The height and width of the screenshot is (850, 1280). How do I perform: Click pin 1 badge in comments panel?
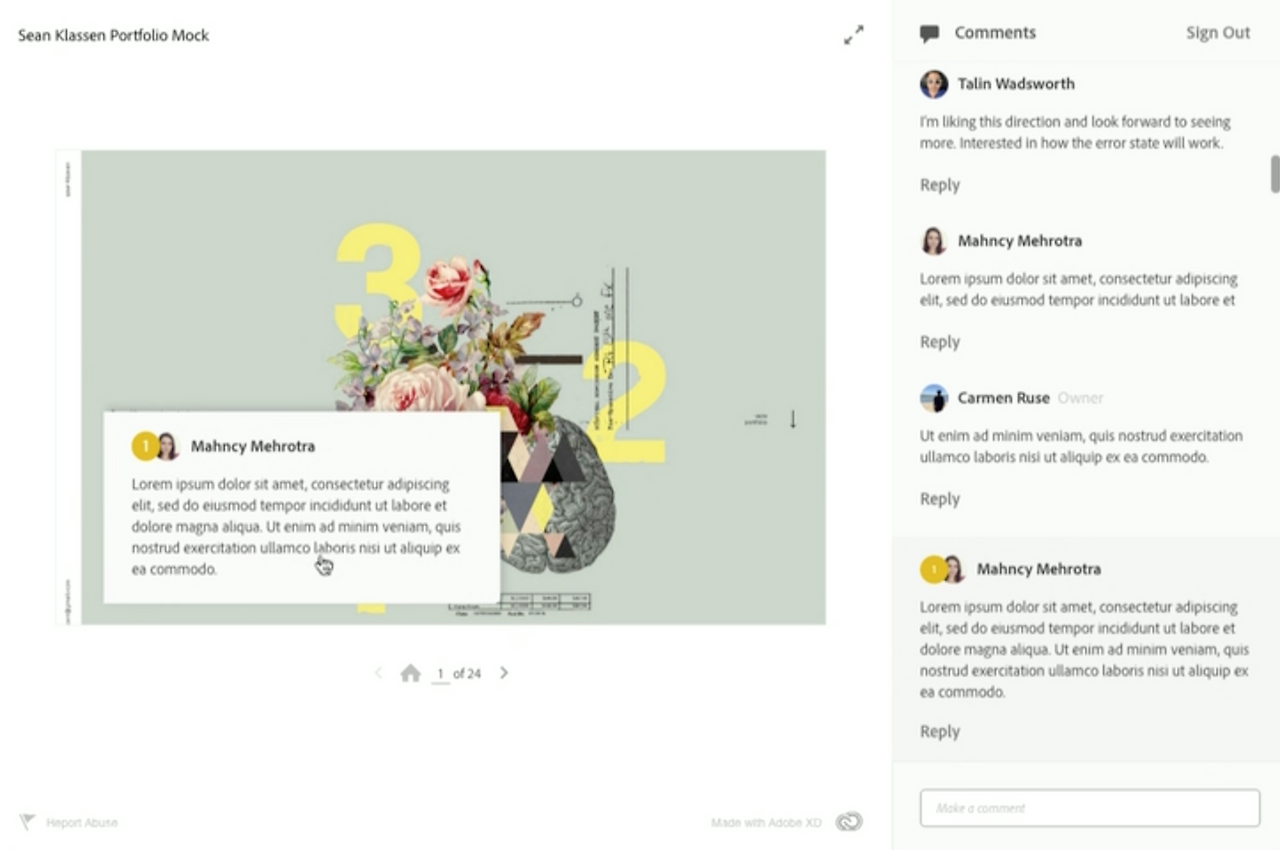coord(933,569)
